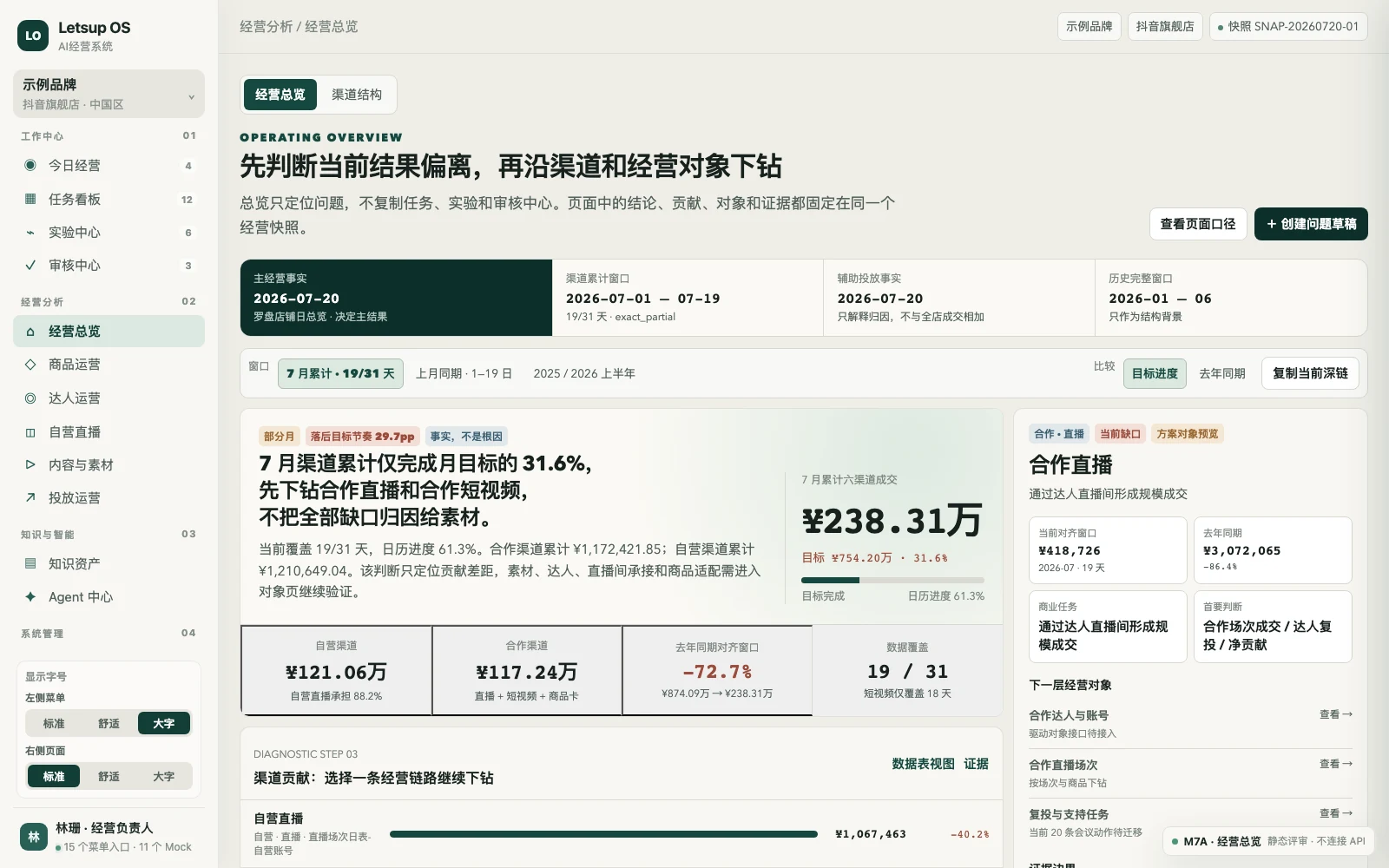
Task: Click the 自营直播 contribution bar
Action: 603,834
